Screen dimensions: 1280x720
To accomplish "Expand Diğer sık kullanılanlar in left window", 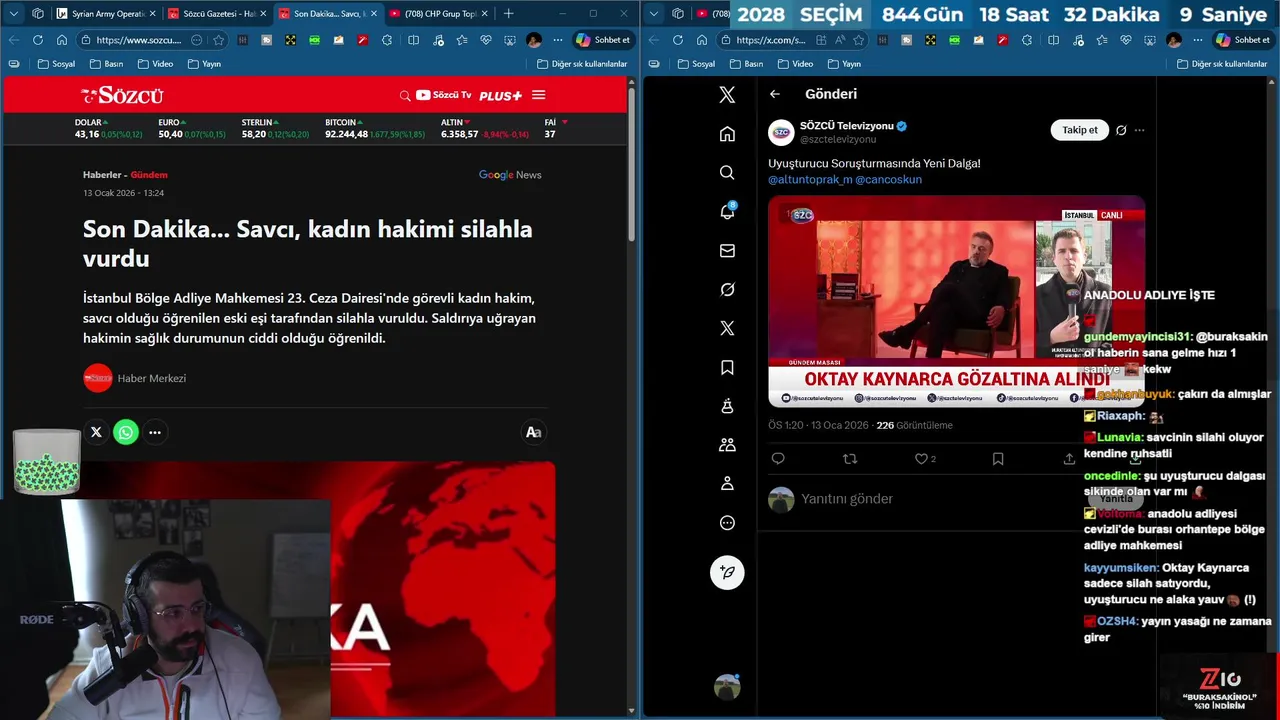I will [x=582, y=64].
